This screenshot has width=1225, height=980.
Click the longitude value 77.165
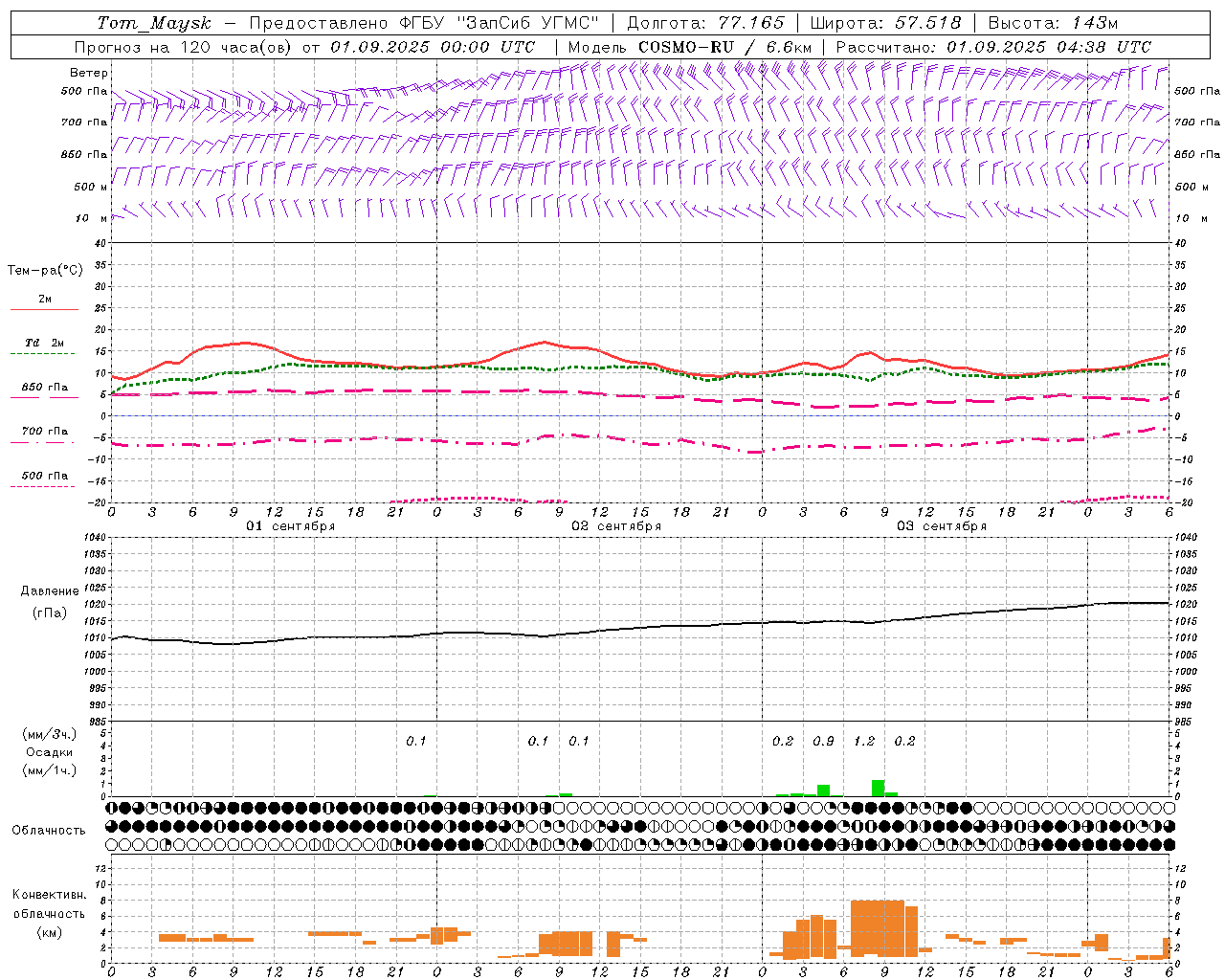point(751,23)
